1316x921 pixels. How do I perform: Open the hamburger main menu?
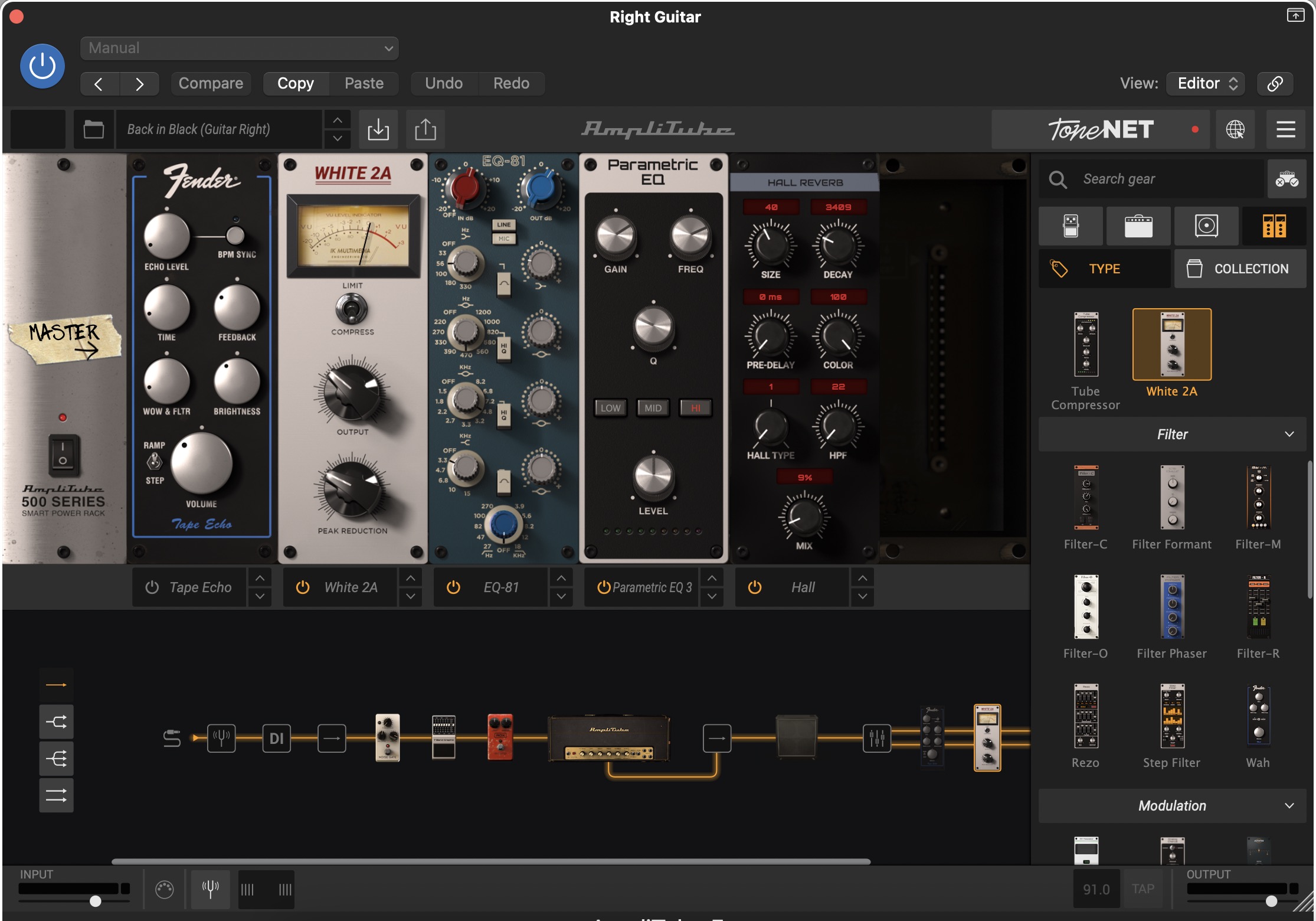click(1286, 129)
